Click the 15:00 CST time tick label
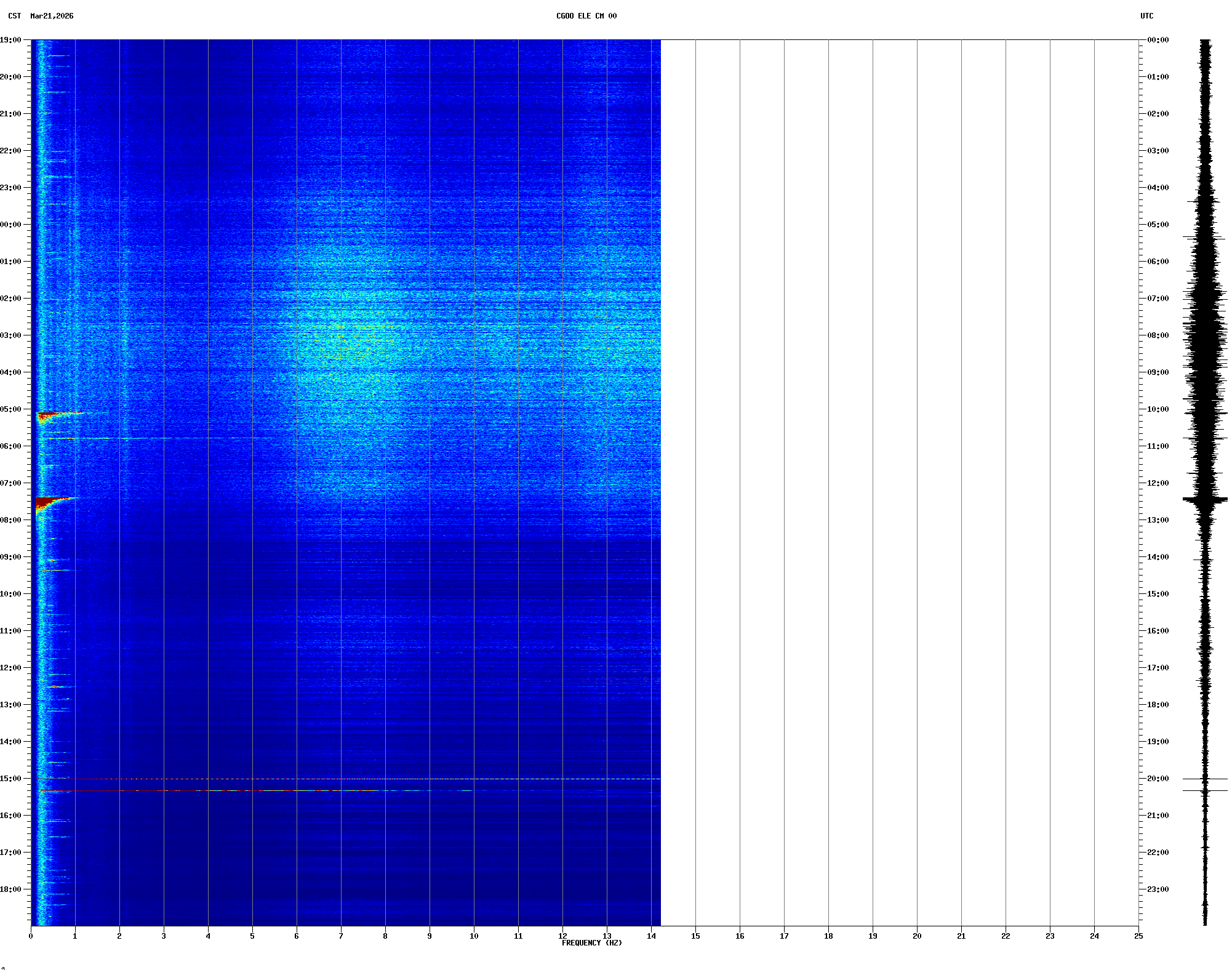This screenshot has width=1232, height=975. [x=10, y=779]
